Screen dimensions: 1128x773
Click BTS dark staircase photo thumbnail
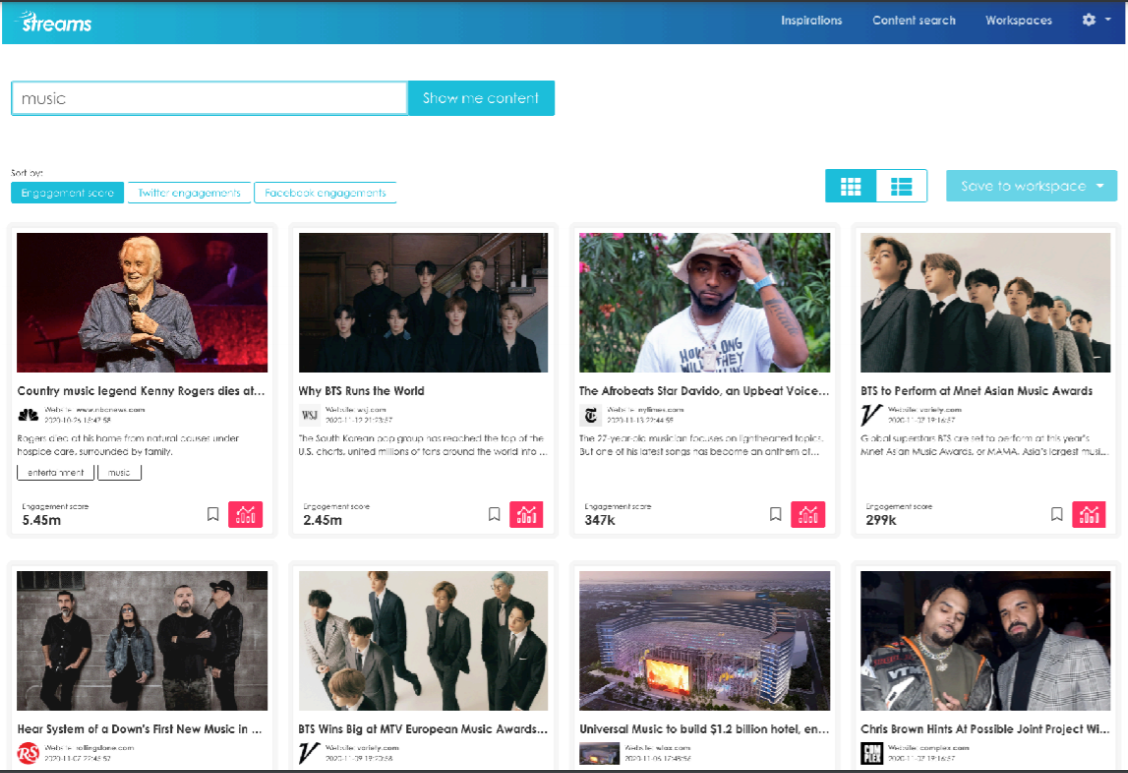[423, 302]
